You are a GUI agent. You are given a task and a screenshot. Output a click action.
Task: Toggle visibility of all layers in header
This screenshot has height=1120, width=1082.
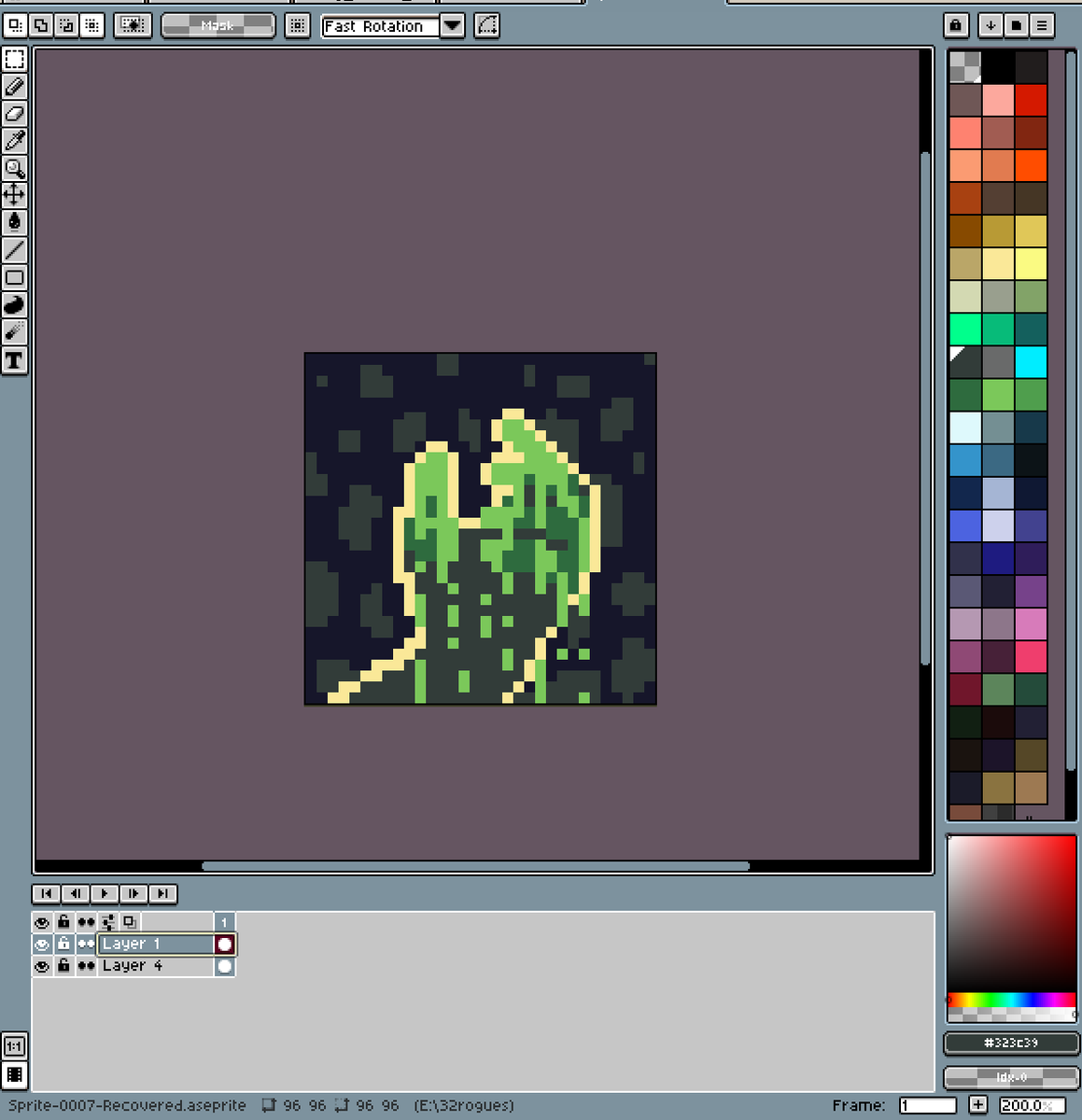[42, 922]
